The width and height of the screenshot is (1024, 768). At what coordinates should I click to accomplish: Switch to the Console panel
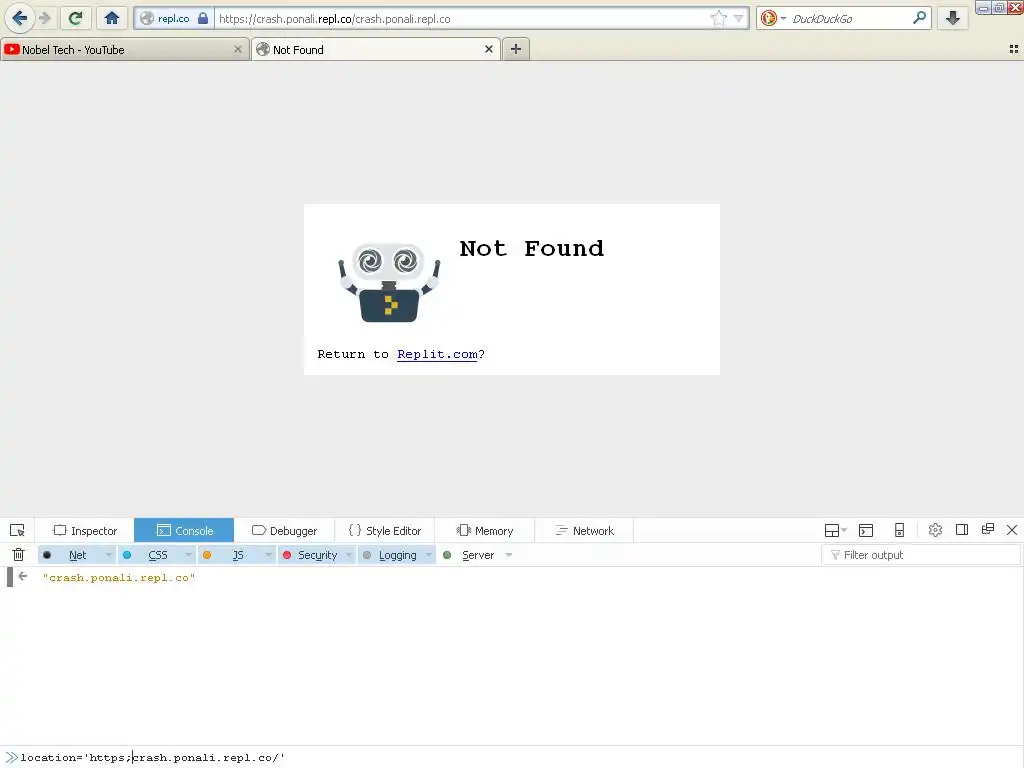tap(184, 530)
